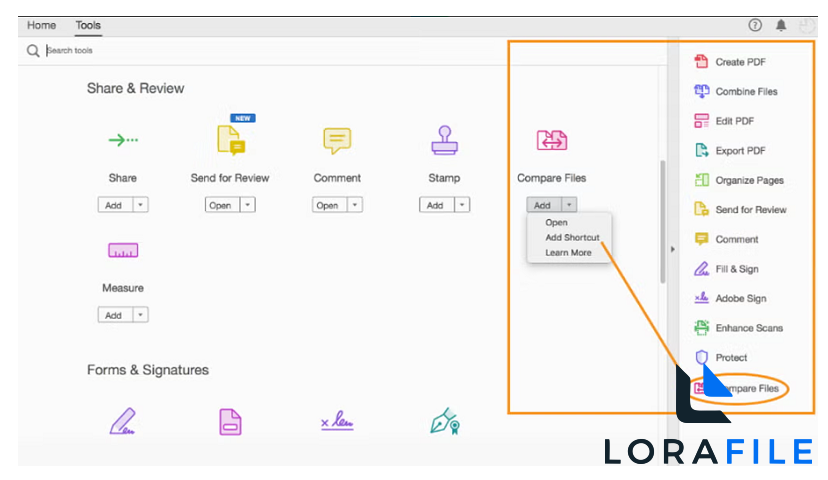828x480 pixels.
Task: Choose Learn More from the menu
Action: tap(568, 252)
